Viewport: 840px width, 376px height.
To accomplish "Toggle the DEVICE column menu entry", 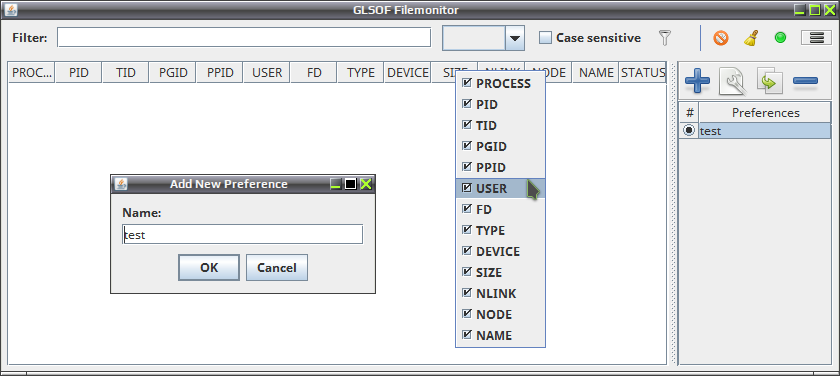I will click(500, 251).
